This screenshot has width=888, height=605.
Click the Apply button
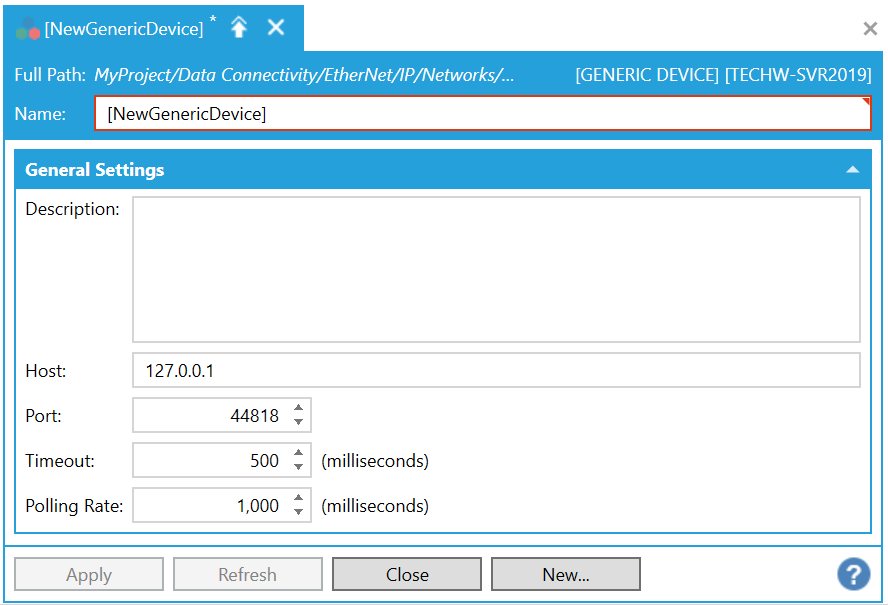89,574
